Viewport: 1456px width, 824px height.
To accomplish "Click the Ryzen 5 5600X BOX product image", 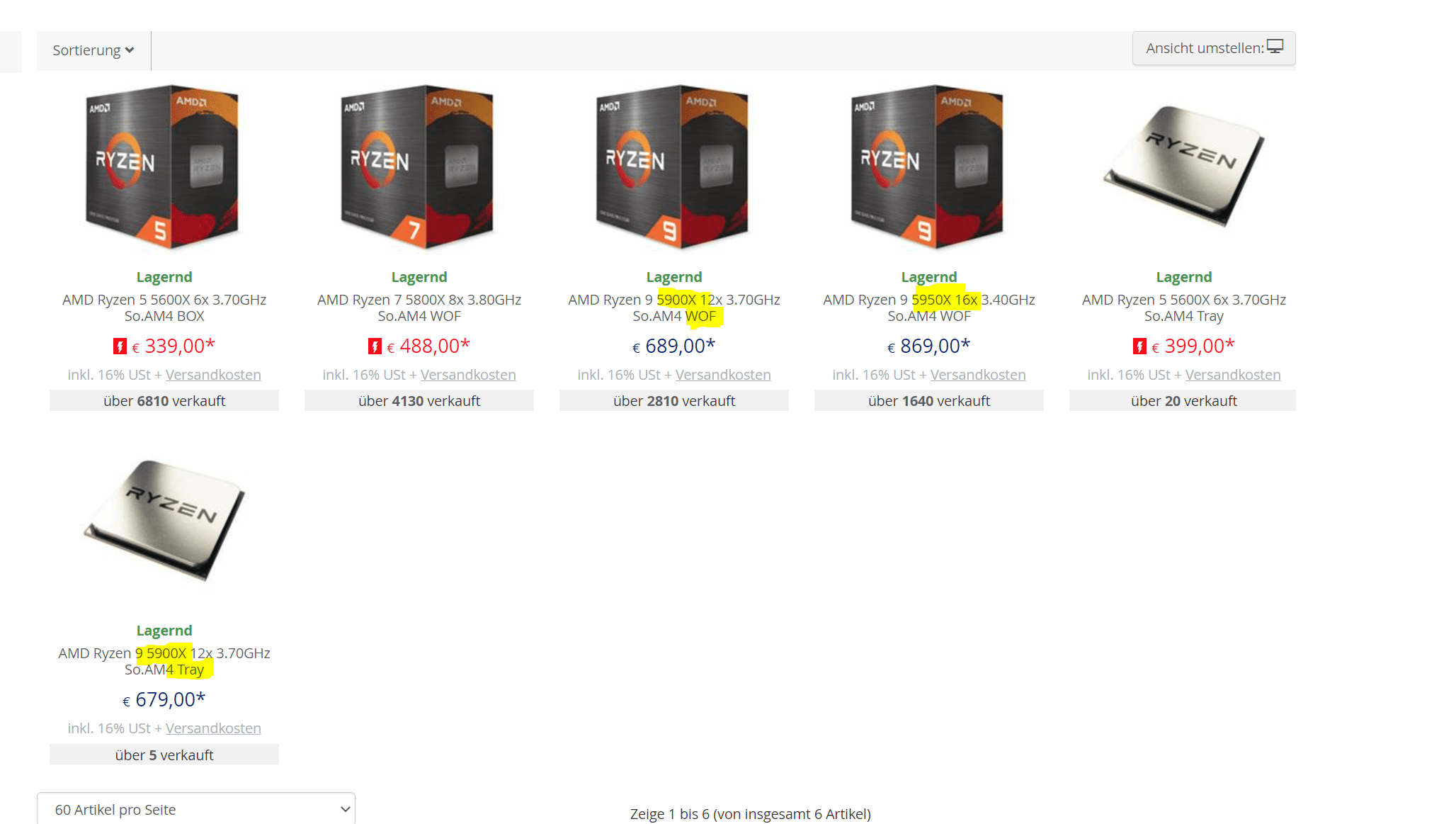I will click(163, 167).
